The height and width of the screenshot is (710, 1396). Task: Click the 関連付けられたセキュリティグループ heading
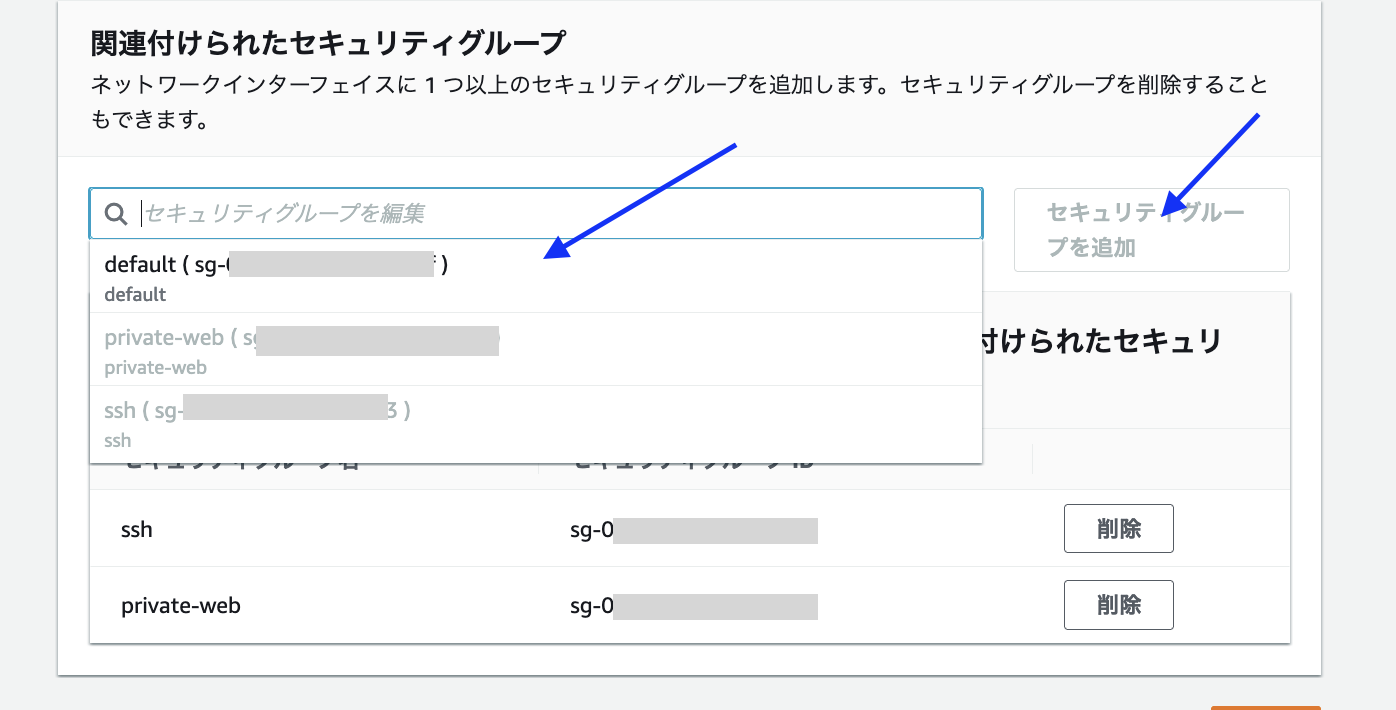[x=327, y=44]
